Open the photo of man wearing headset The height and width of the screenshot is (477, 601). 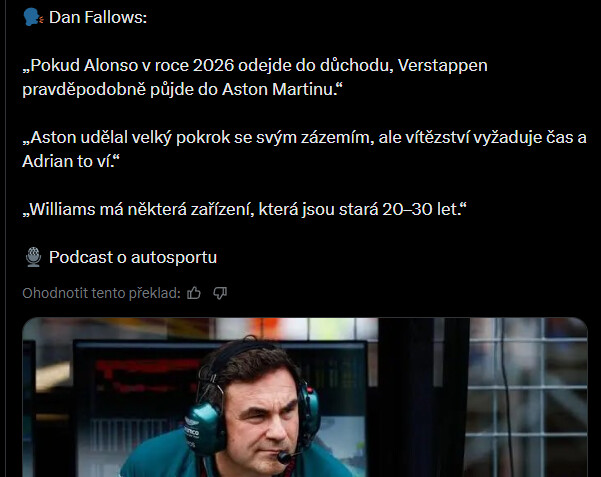pyautogui.click(x=305, y=397)
